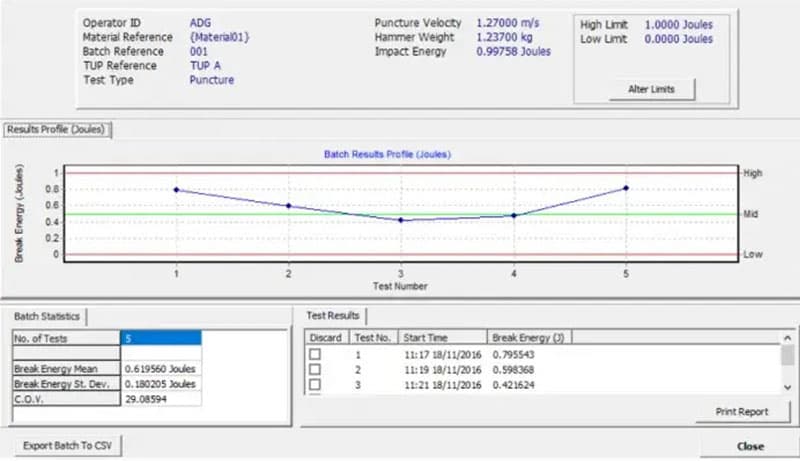Click data point for test 4 on chart
The height and width of the screenshot is (461, 800).
click(514, 215)
